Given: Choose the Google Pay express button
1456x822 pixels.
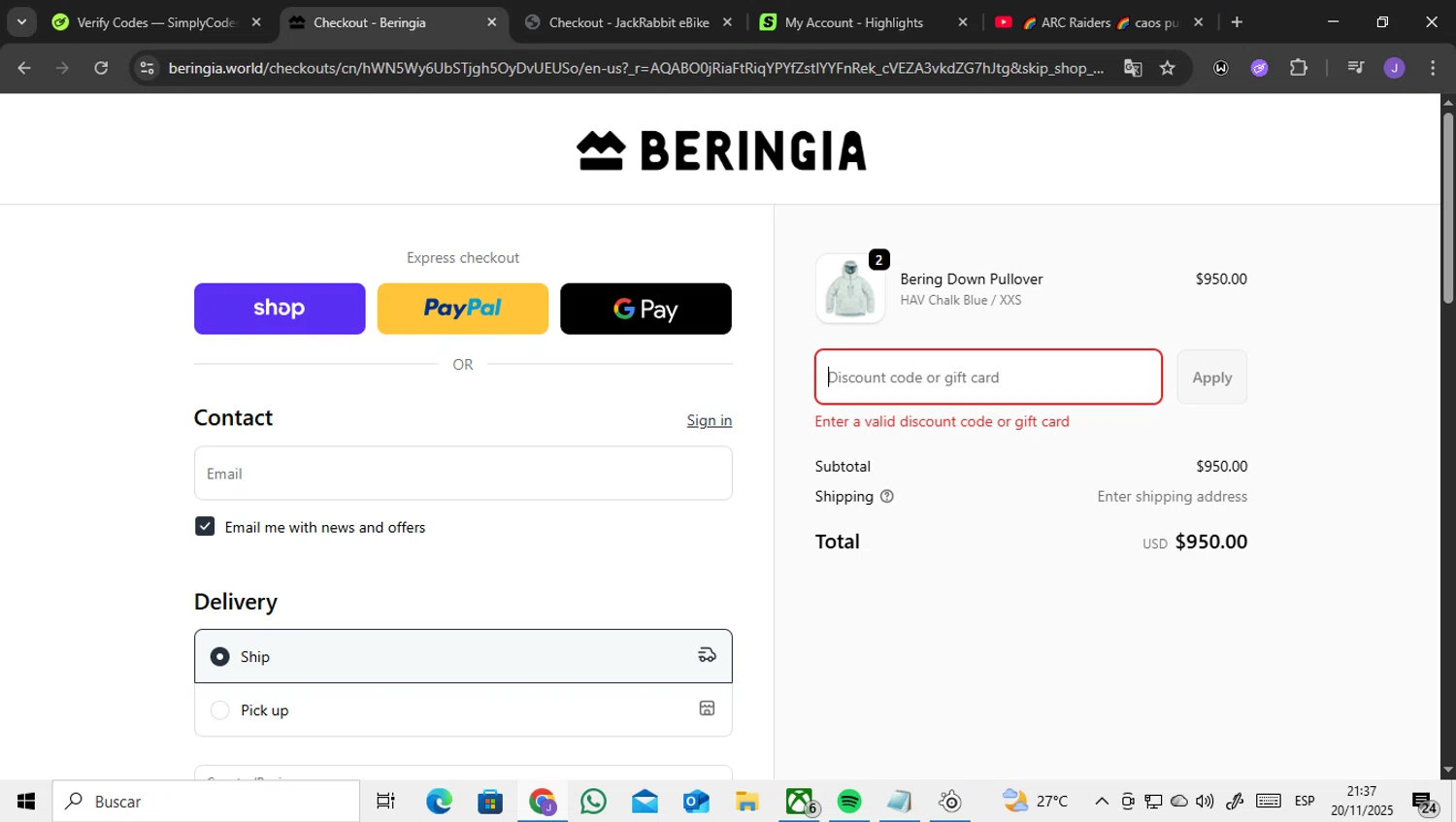Looking at the screenshot, I should [645, 309].
